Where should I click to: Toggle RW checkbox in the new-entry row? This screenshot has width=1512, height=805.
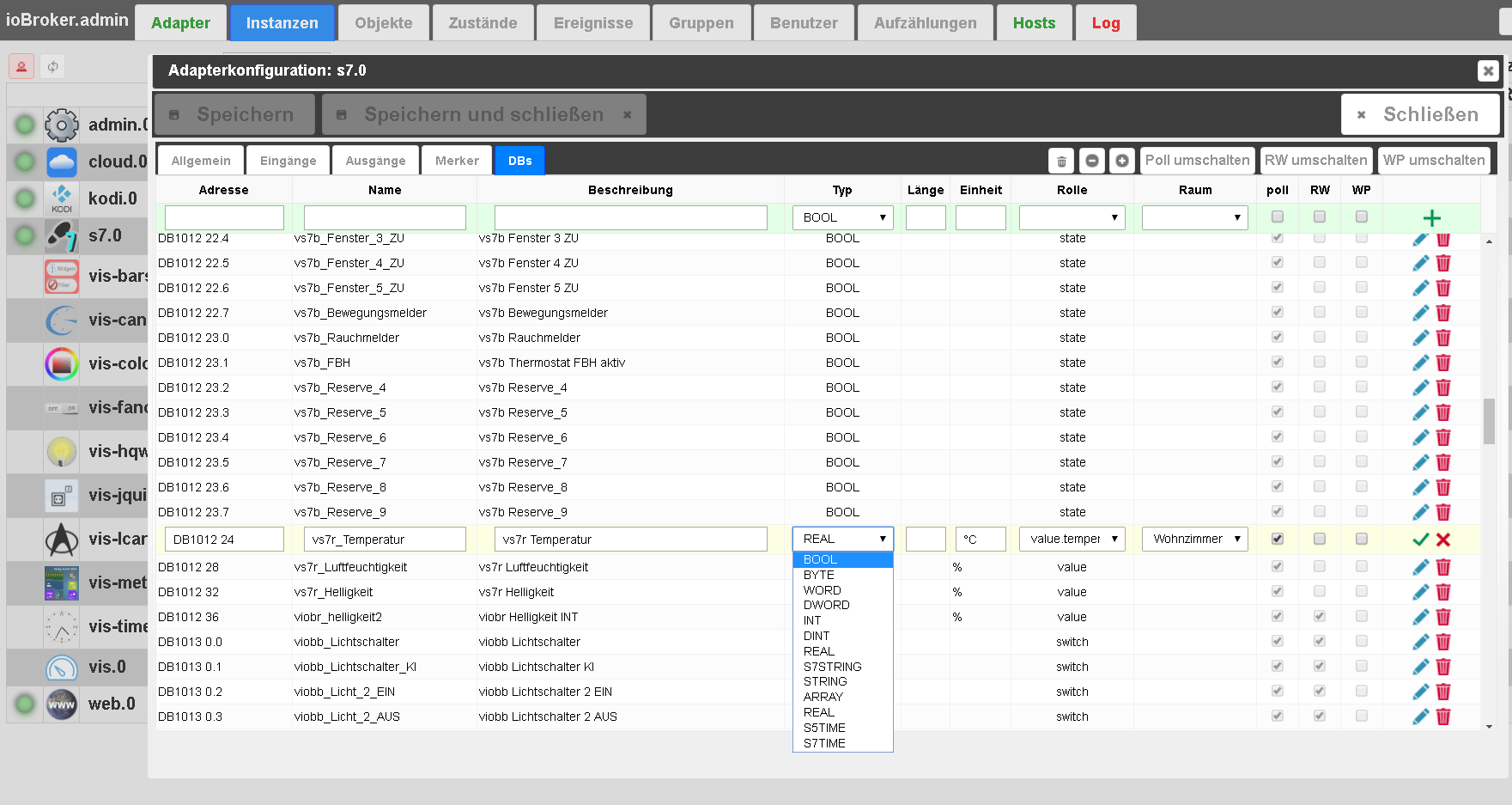[x=1320, y=216]
